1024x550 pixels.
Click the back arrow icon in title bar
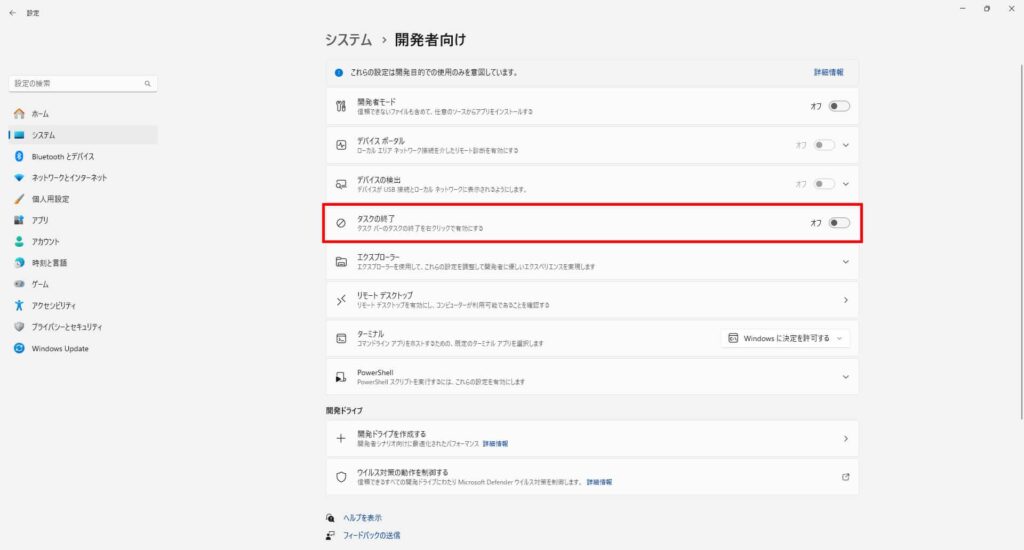pos(12,13)
